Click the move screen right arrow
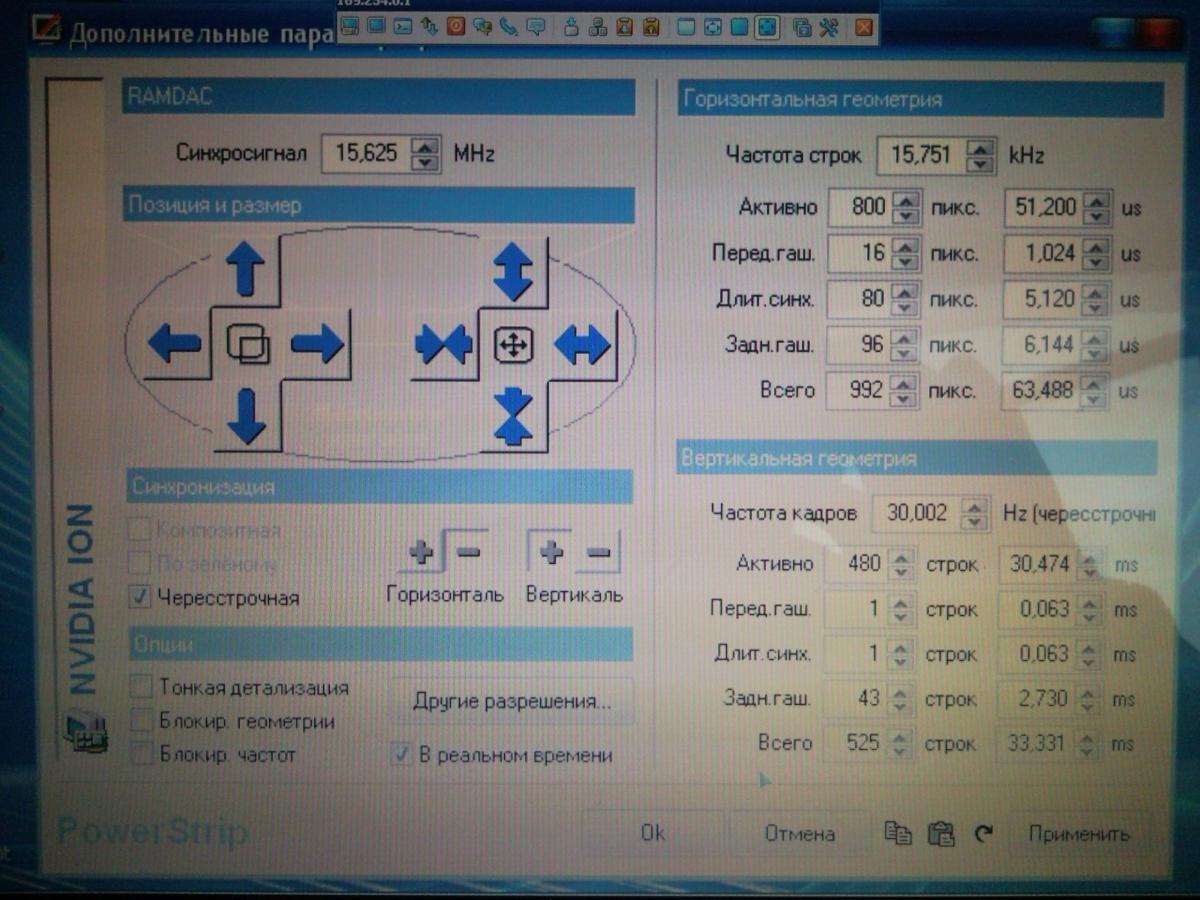The width and height of the screenshot is (1200, 900). pyautogui.click(x=317, y=344)
